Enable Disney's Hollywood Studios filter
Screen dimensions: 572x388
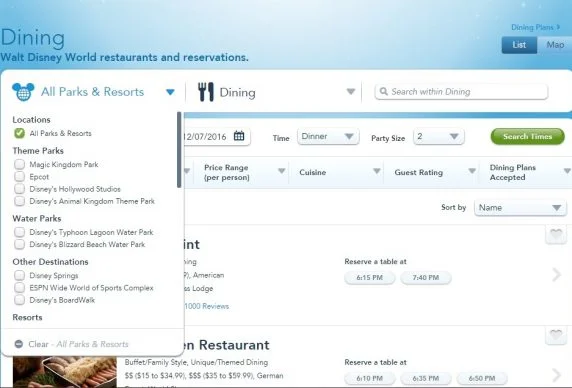(20, 189)
